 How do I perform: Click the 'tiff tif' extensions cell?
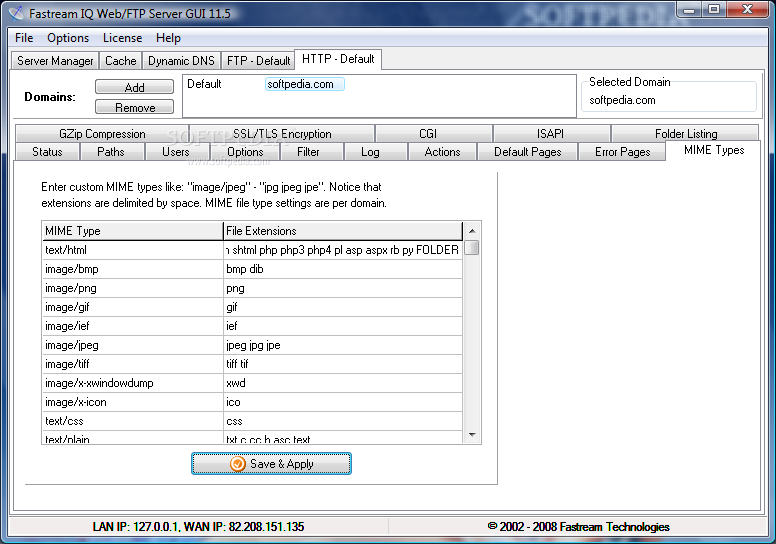(x=342, y=364)
